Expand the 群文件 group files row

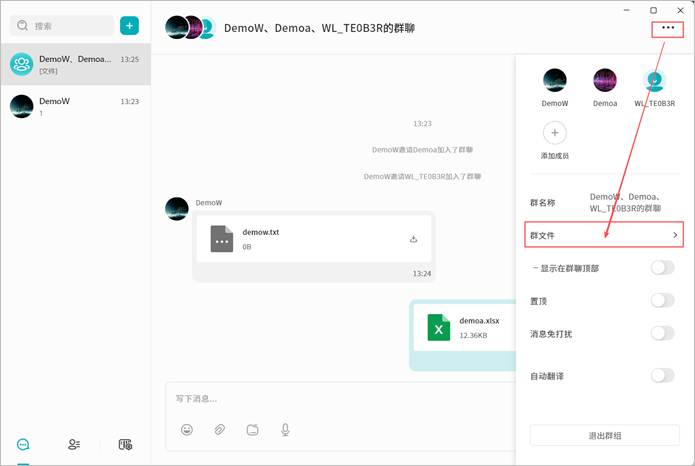point(605,235)
